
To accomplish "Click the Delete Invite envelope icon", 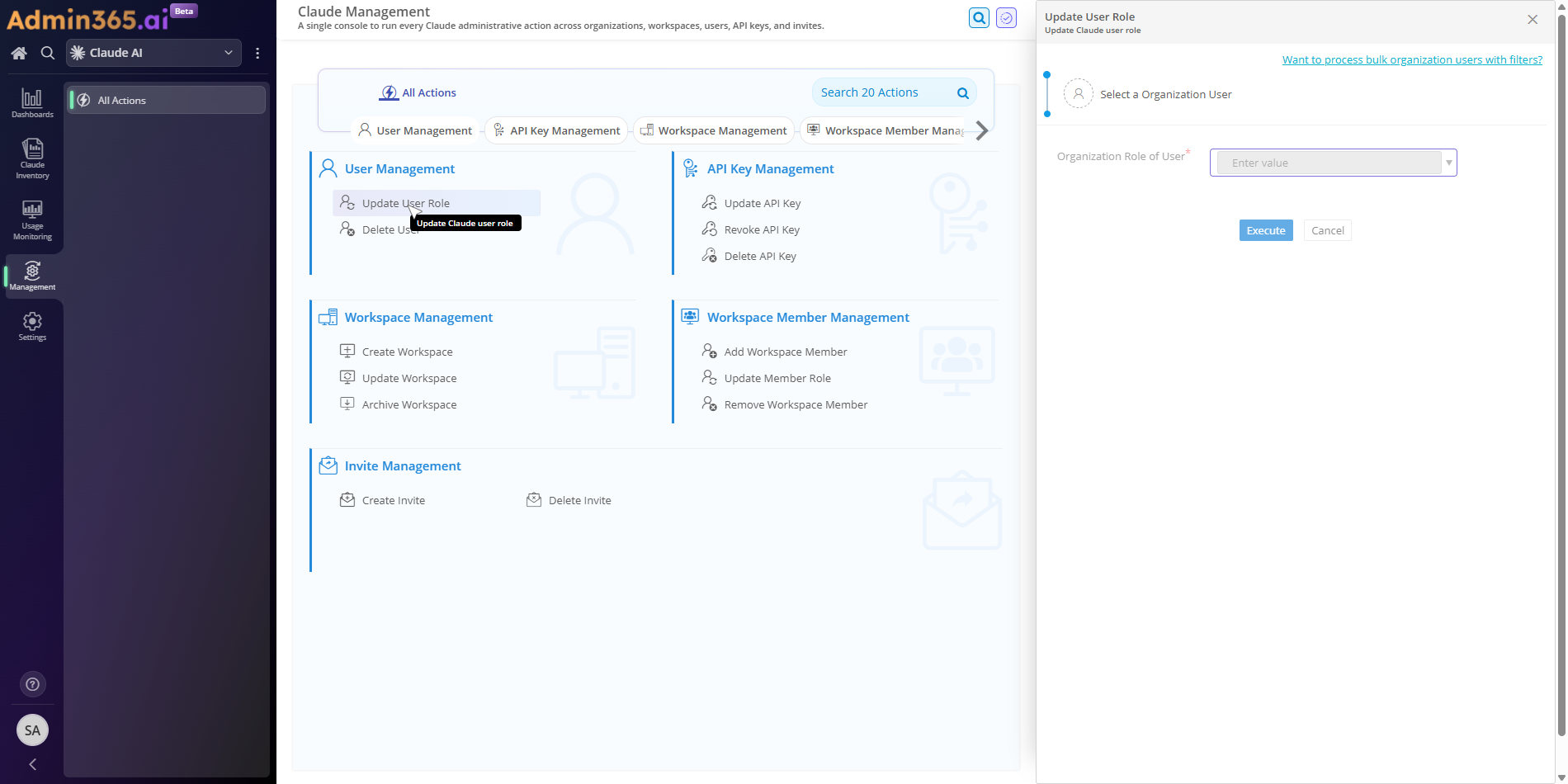I will [x=534, y=499].
